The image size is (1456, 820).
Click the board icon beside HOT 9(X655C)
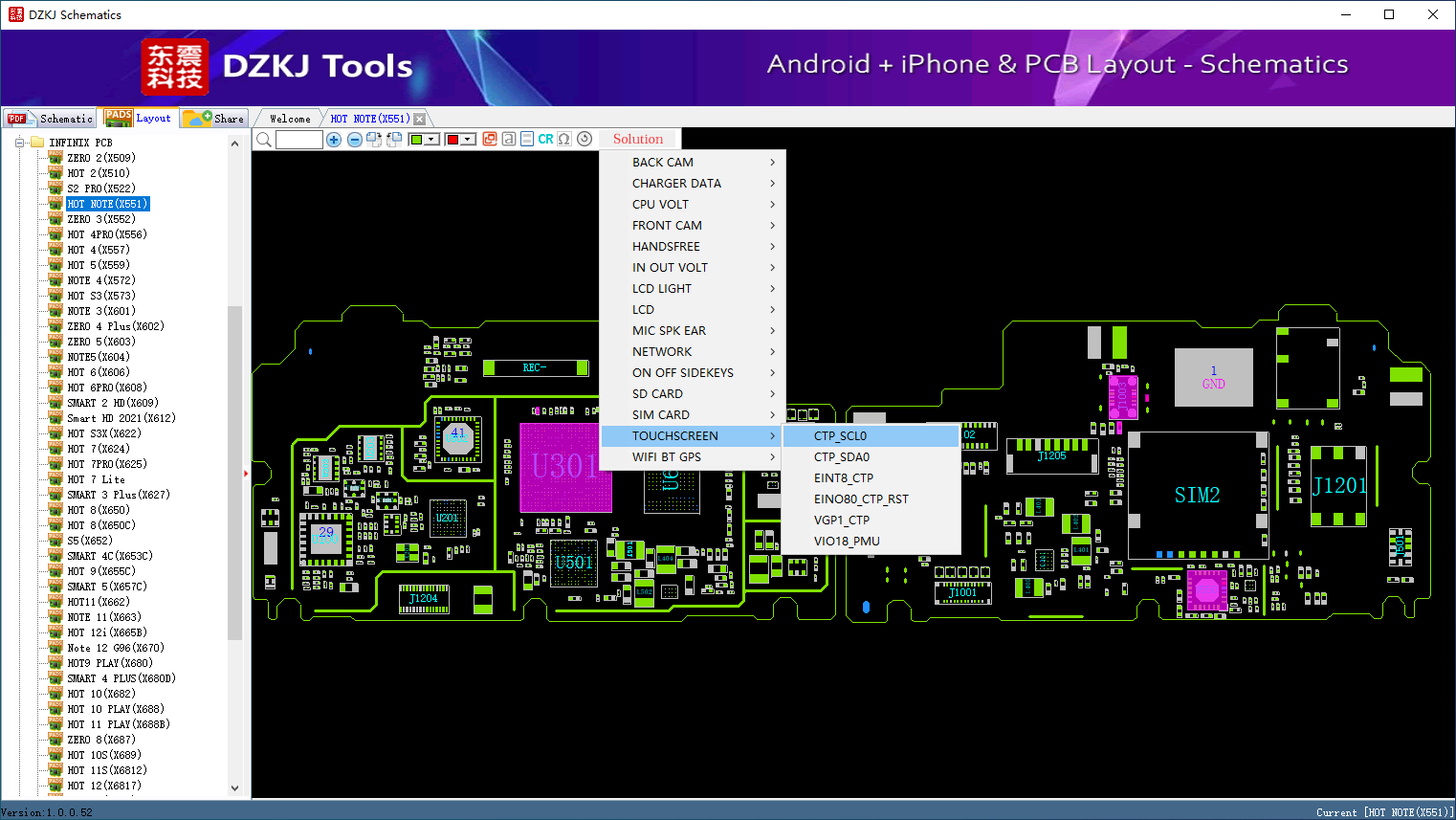pos(55,571)
